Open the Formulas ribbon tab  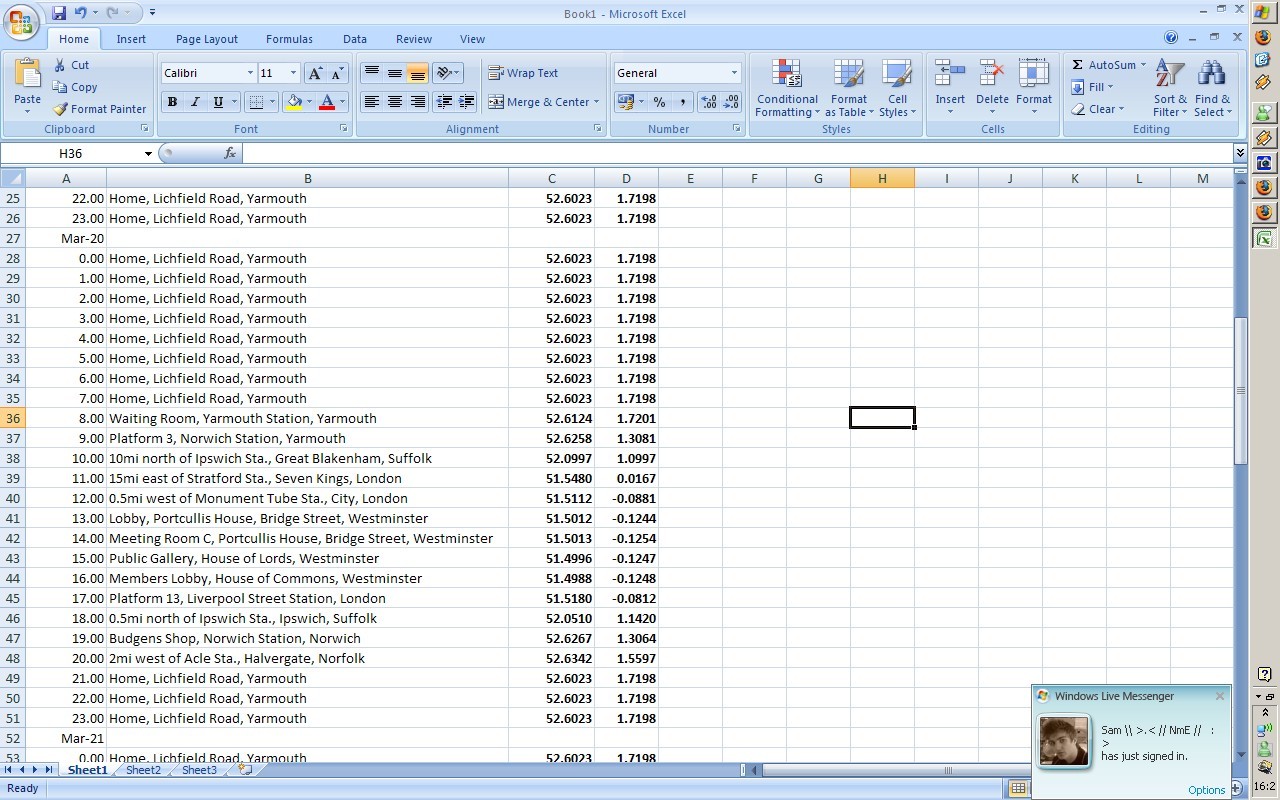click(x=289, y=39)
